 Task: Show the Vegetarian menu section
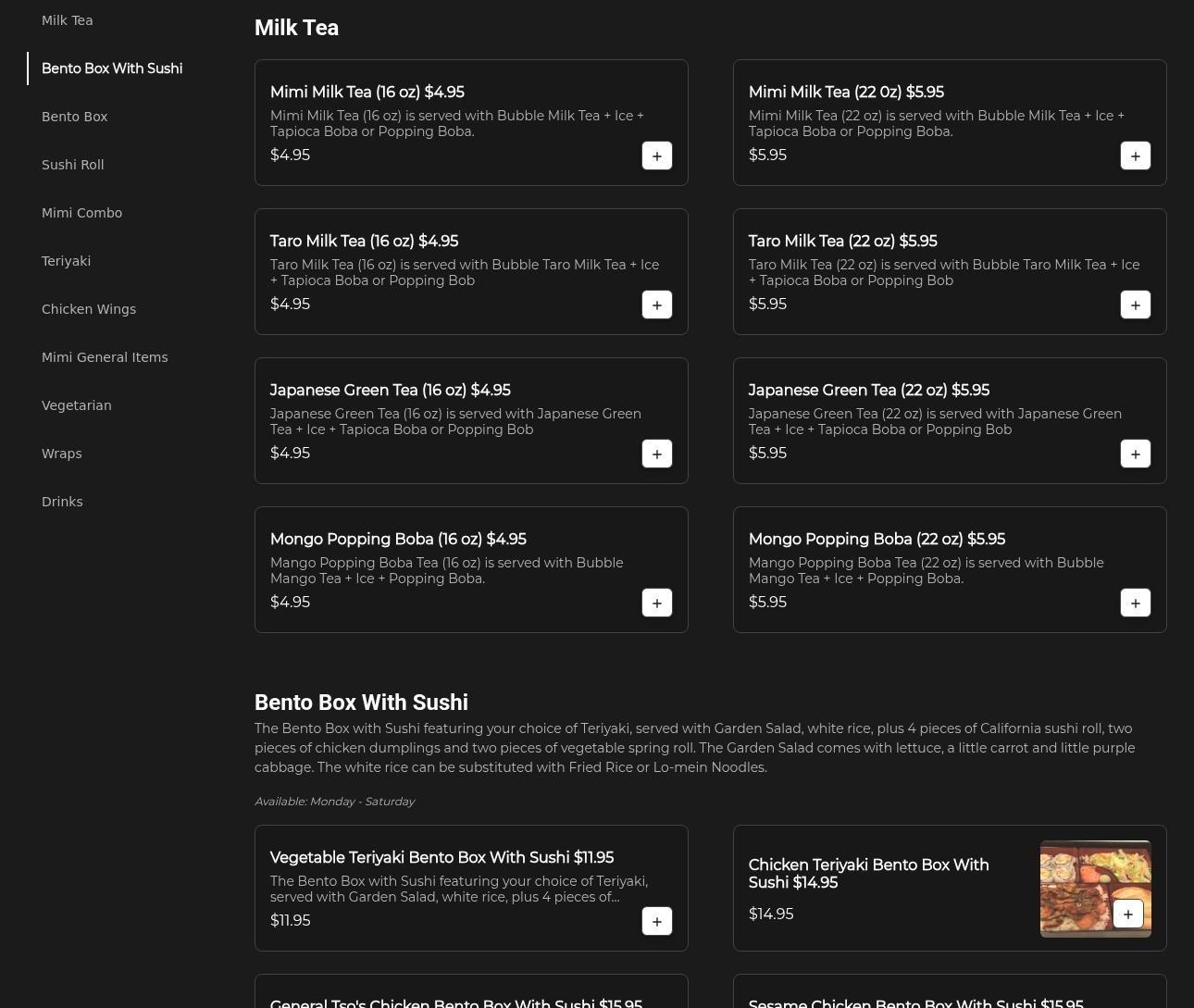click(76, 405)
